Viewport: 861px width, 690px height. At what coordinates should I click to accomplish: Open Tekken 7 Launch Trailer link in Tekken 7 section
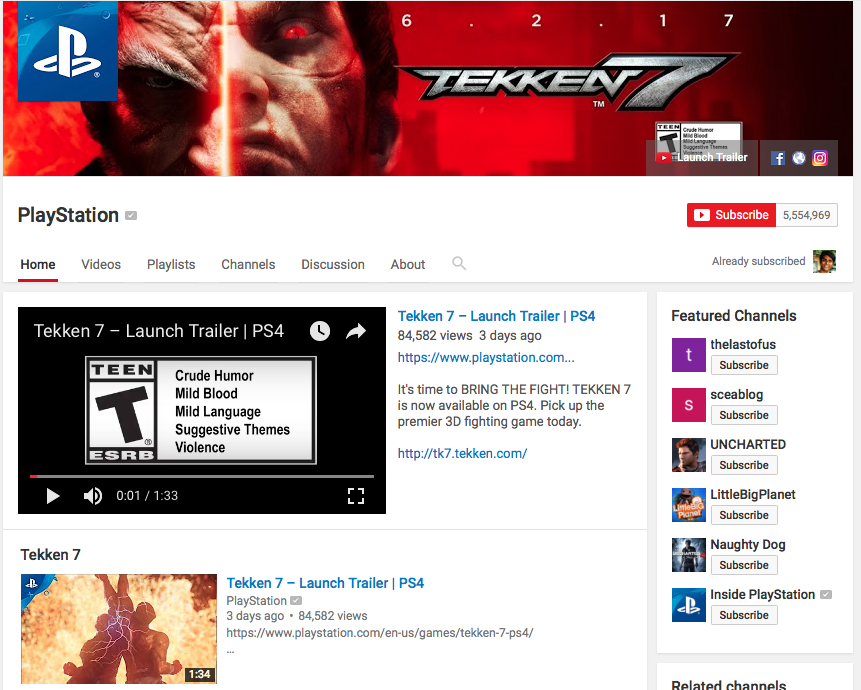click(325, 583)
